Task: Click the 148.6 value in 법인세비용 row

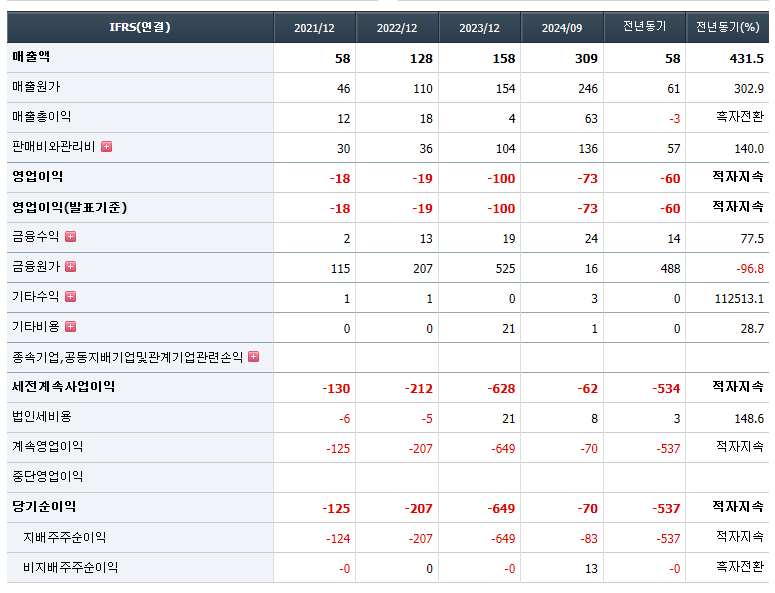Action: pos(749,419)
